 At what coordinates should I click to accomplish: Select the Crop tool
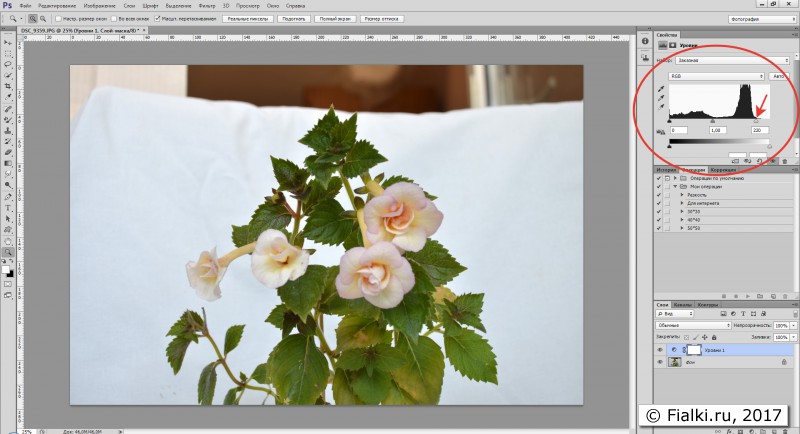tap(8, 87)
